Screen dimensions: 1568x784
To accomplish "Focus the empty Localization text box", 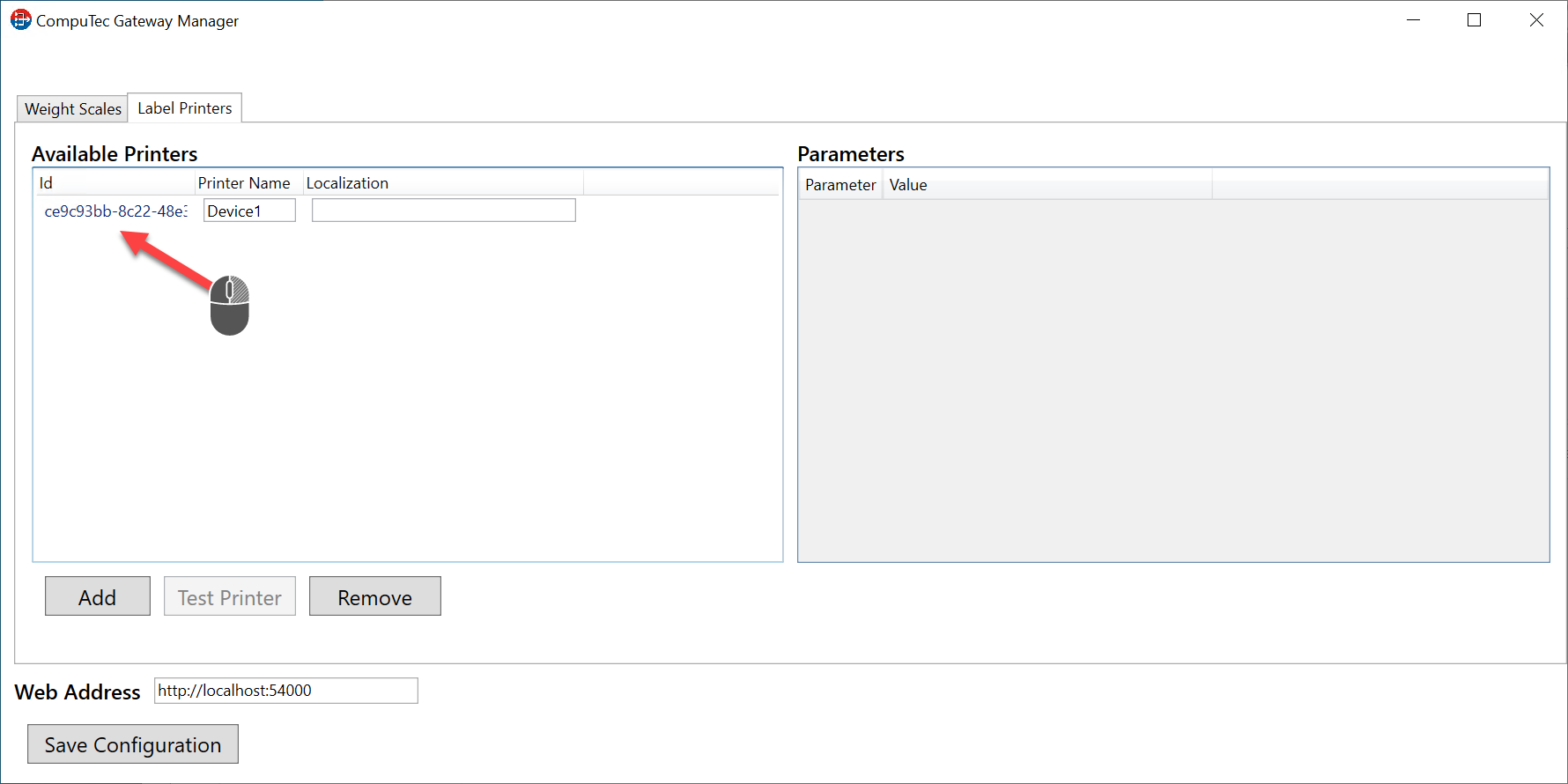I will (x=443, y=211).
